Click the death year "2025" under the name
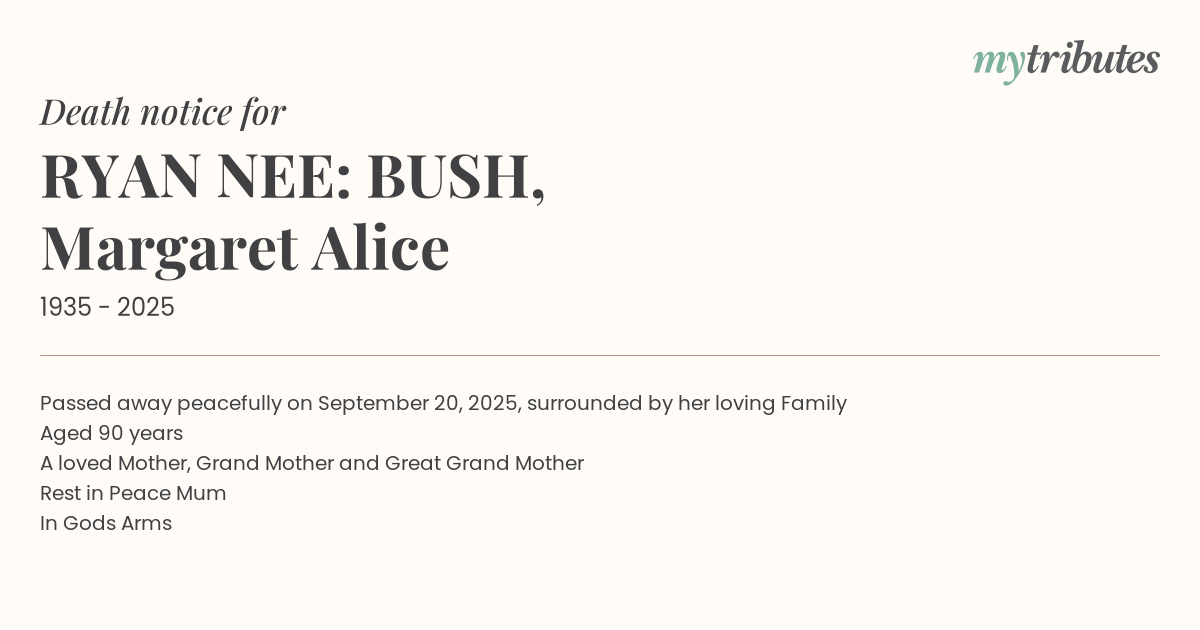 [146, 308]
